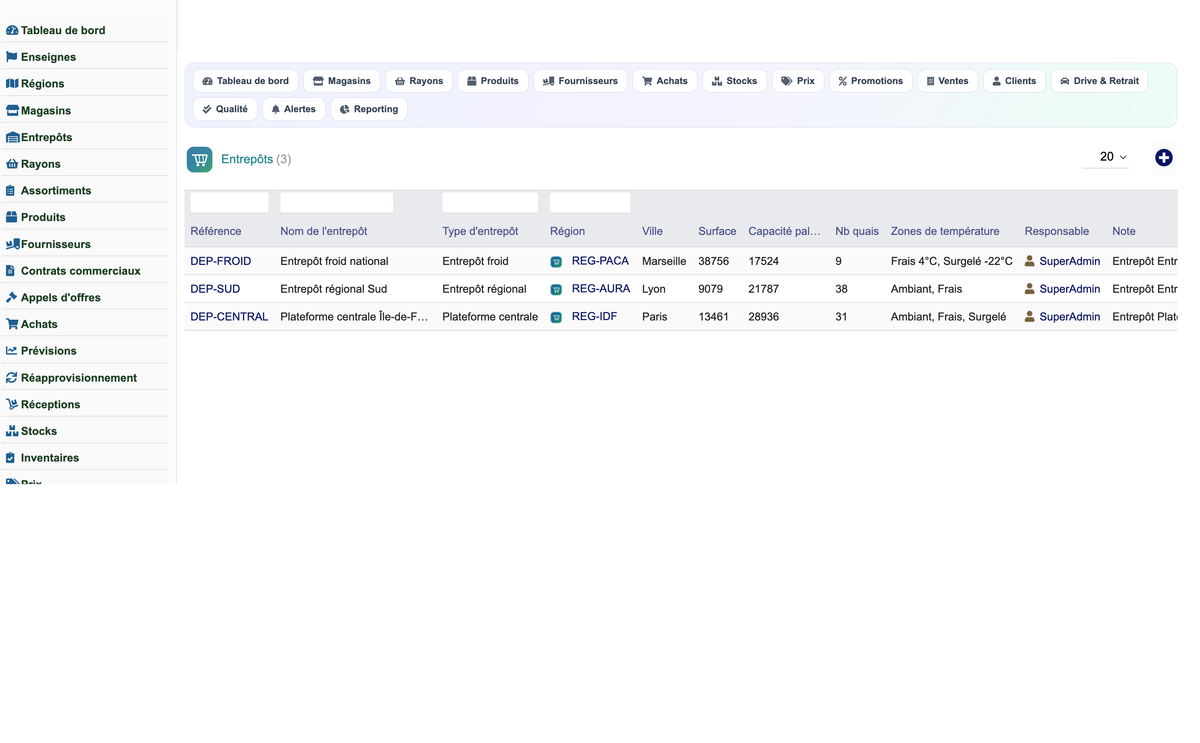The image size is (1200, 743).
Task: Switch to Promotions top tab
Action: coord(871,81)
